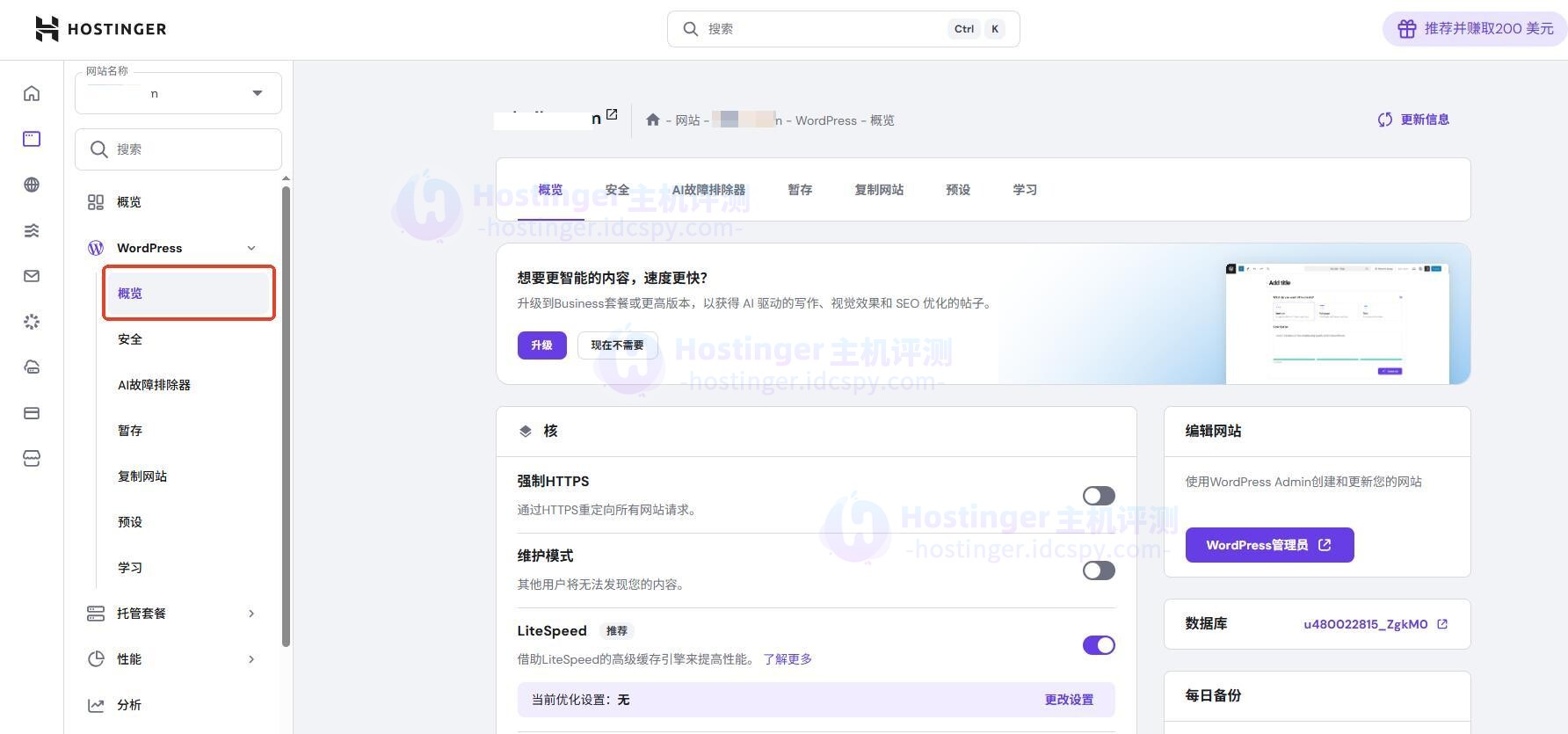Select the waves icon in left rail
Viewport: 1568px width, 734px height.
click(32, 230)
